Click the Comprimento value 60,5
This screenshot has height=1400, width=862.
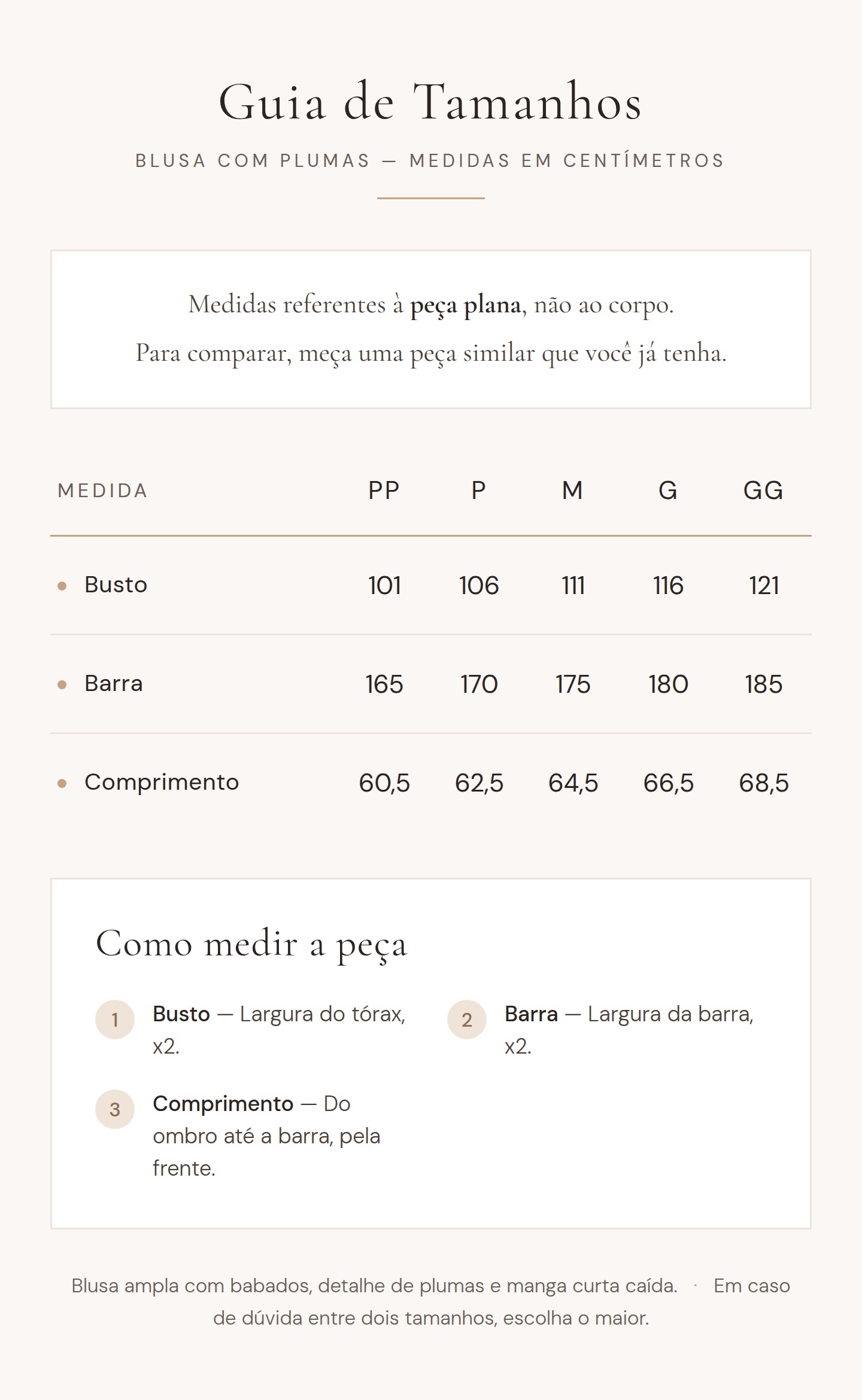point(384,783)
